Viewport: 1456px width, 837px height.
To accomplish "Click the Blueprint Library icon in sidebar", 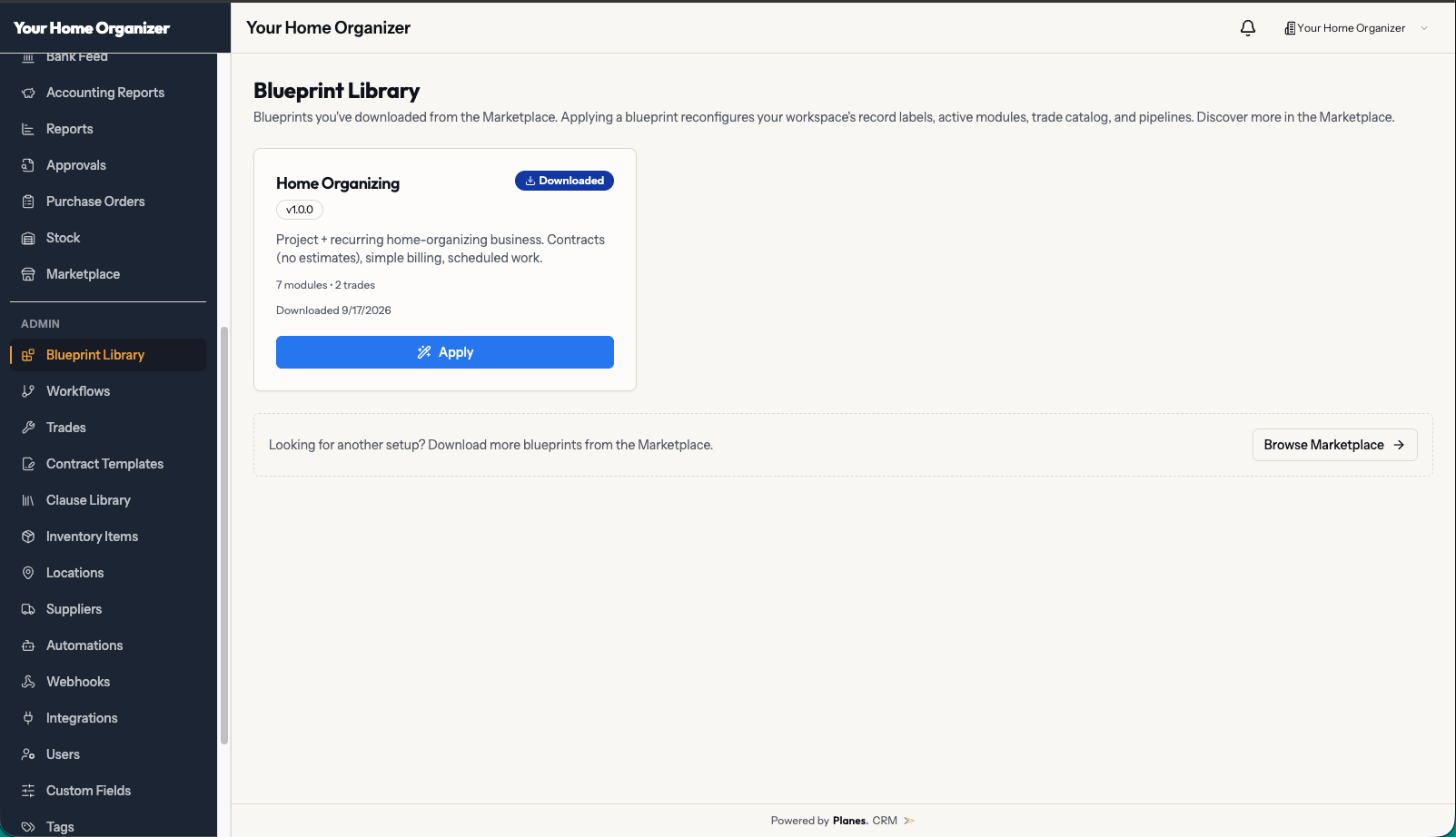I will tap(28, 355).
